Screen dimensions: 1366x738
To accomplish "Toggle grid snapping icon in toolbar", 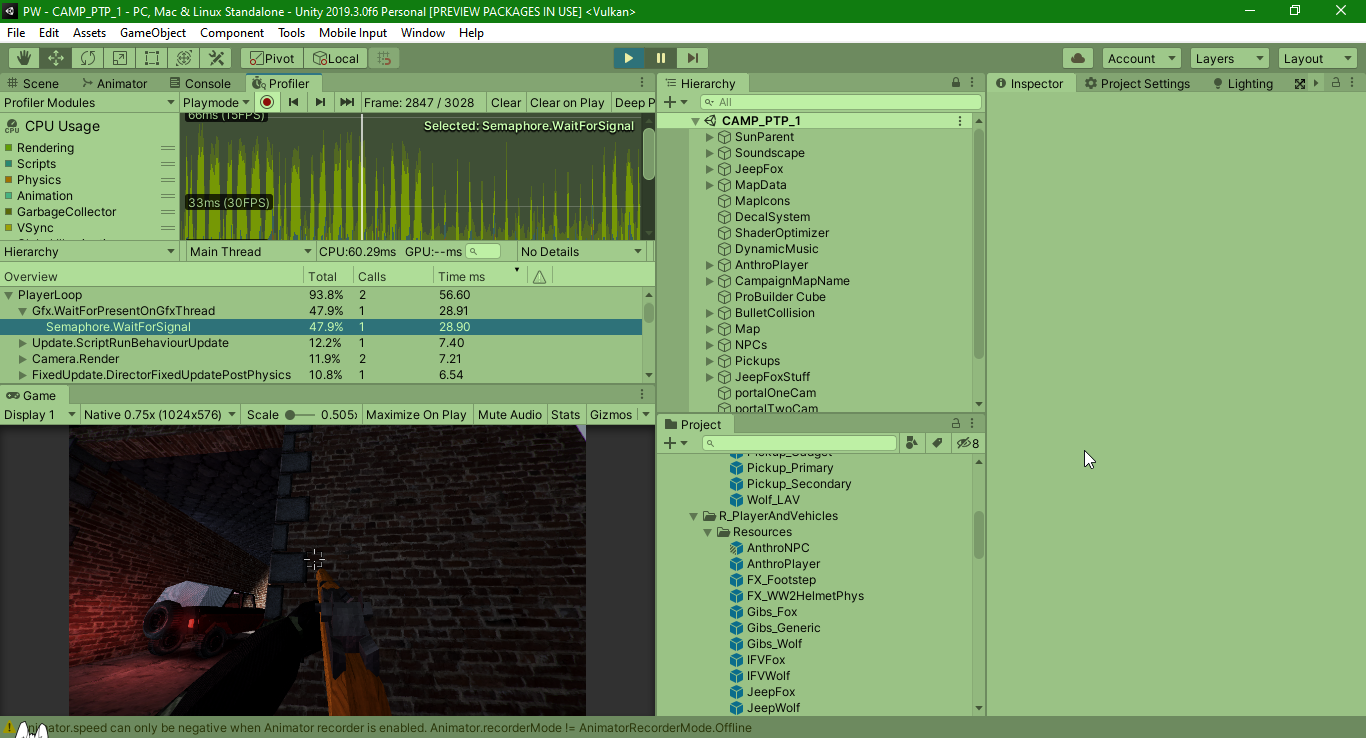I will (x=383, y=58).
